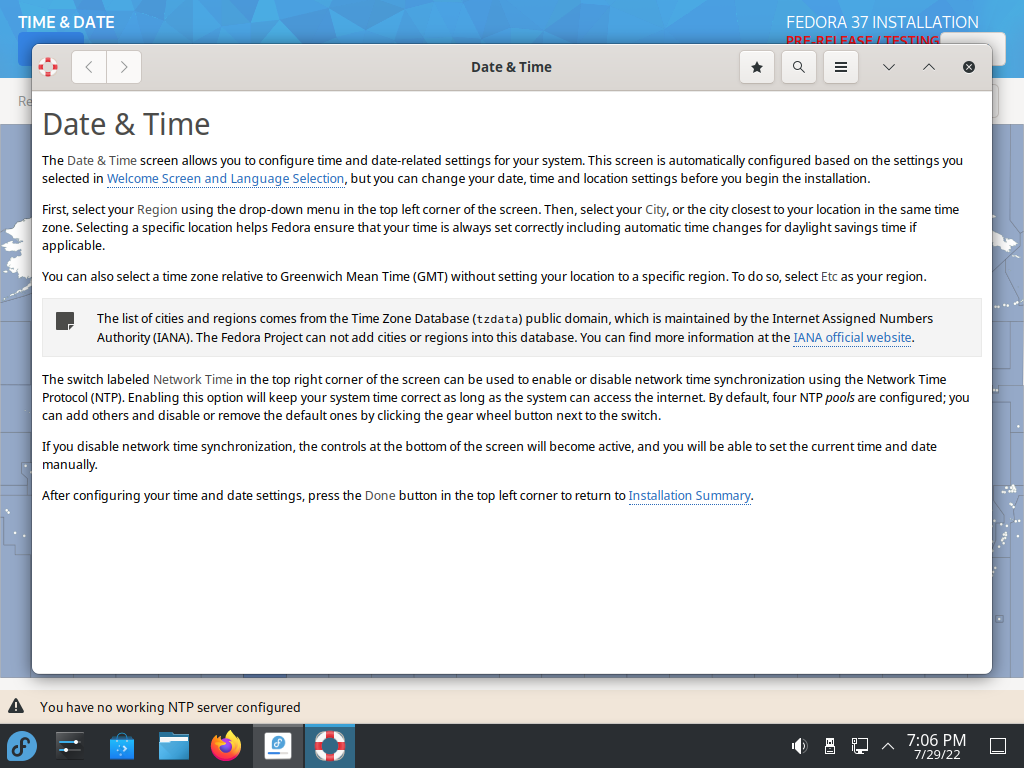The height and width of the screenshot is (768, 1024).
Task: Close the Date & Time help window
Action: [x=969, y=67]
